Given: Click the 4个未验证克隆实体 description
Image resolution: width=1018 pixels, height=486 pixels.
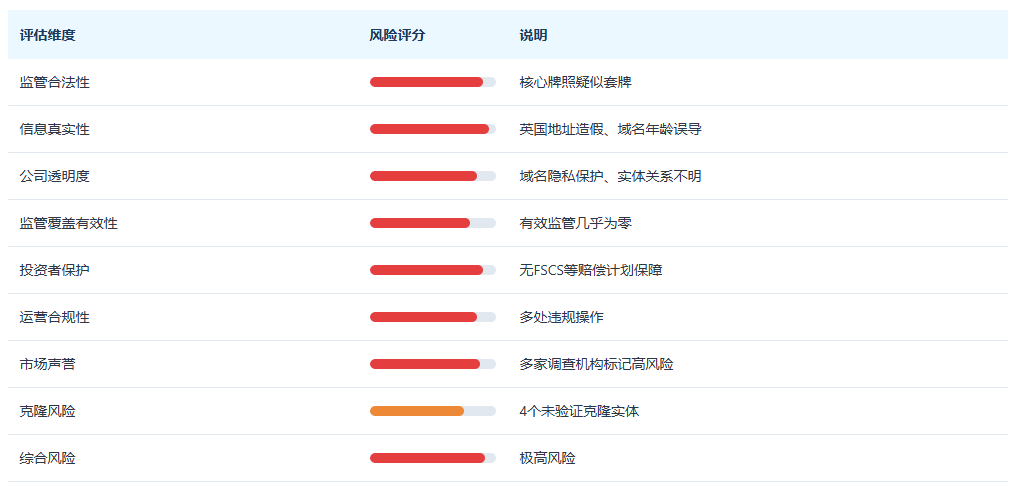Looking at the screenshot, I should pos(579,411).
